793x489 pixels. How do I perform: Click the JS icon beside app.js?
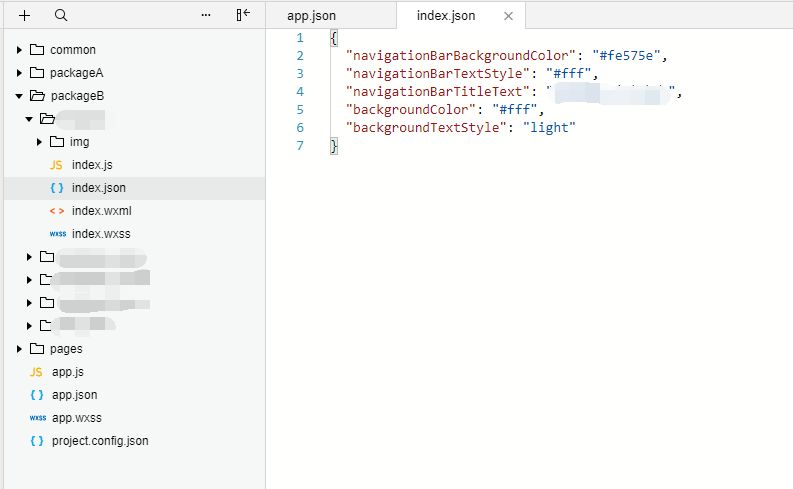click(x=36, y=372)
